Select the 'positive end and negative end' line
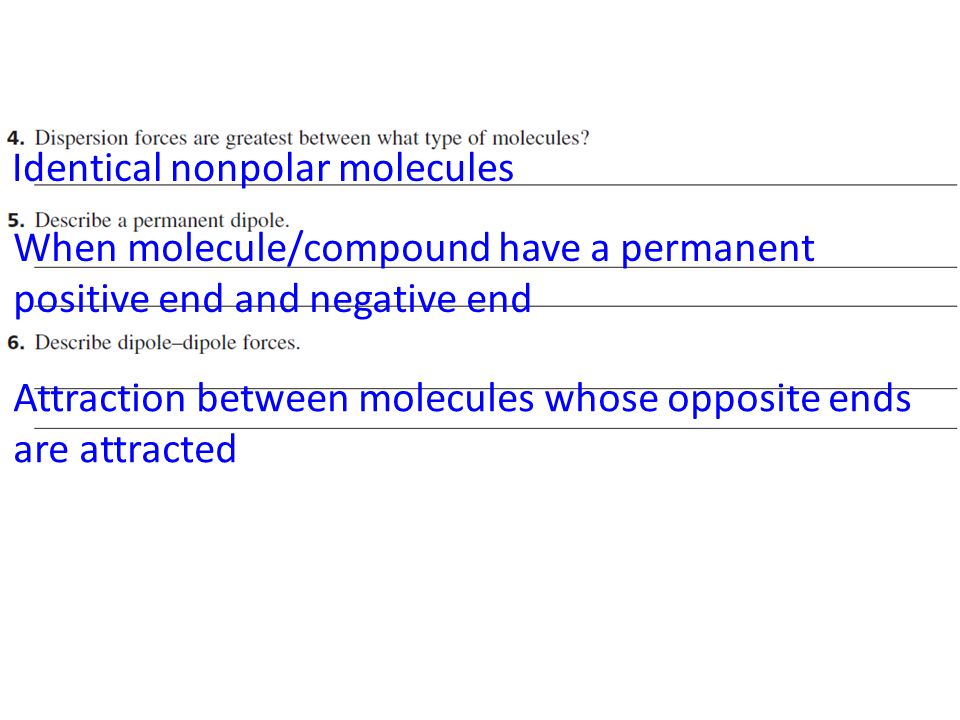The width and height of the screenshot is (960, 720). tap(272, 299)
